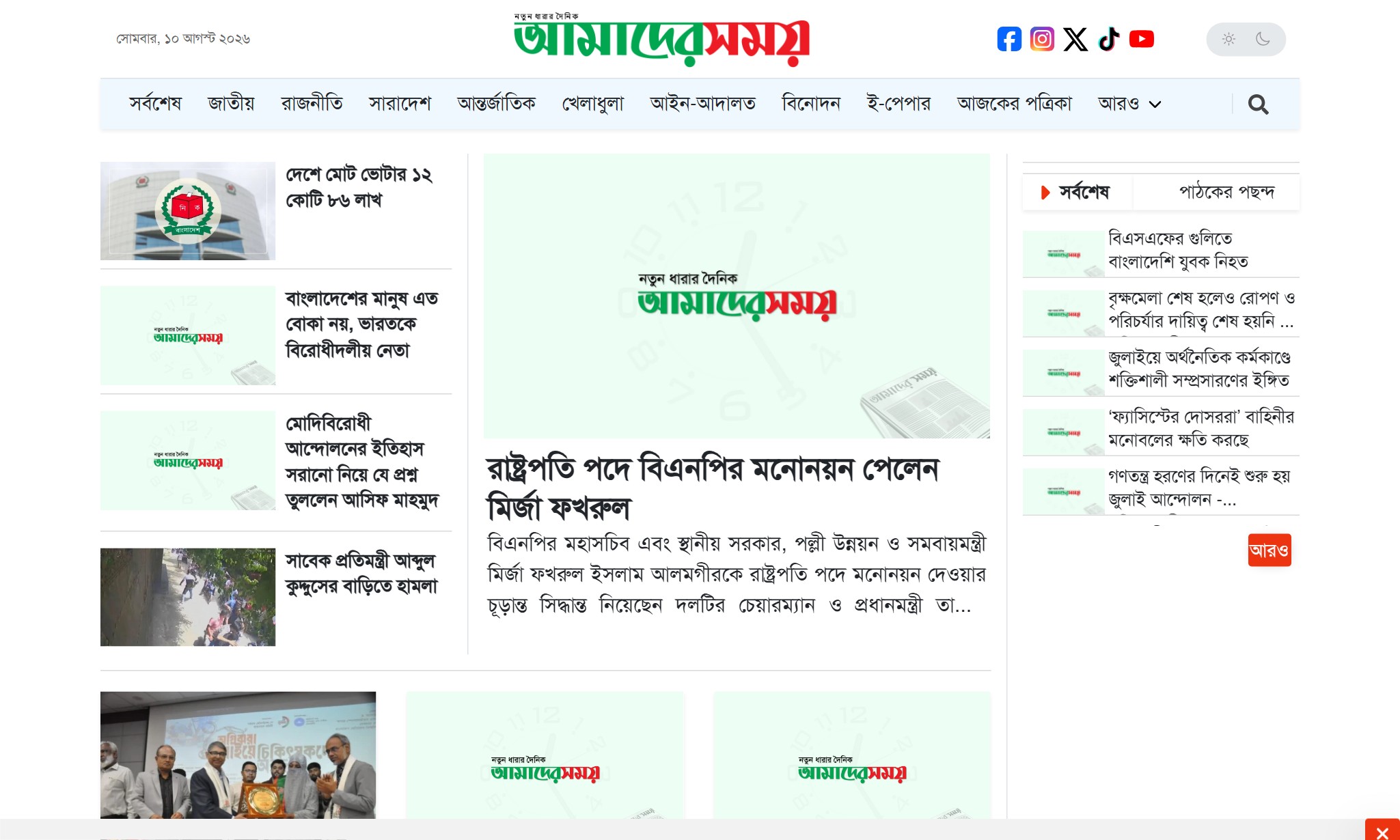The width and height of the screenshot is (1400, 840).
Task: Open the সর্বশেষ menu item
Action: pyautogui.click(x=155, y=104)
